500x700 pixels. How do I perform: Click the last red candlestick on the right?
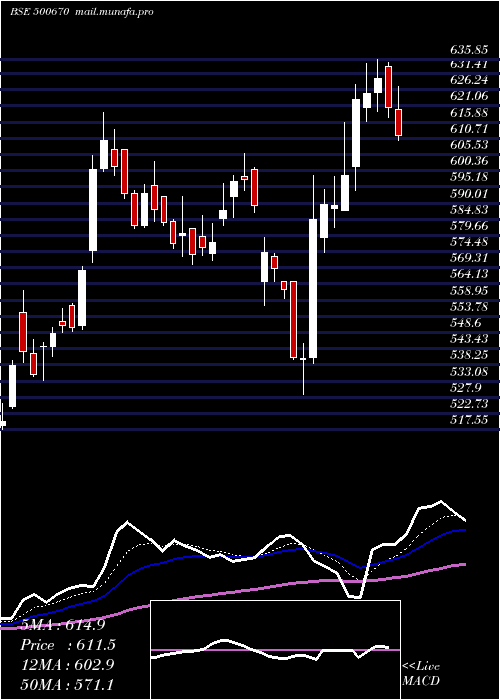pos(398,122)
